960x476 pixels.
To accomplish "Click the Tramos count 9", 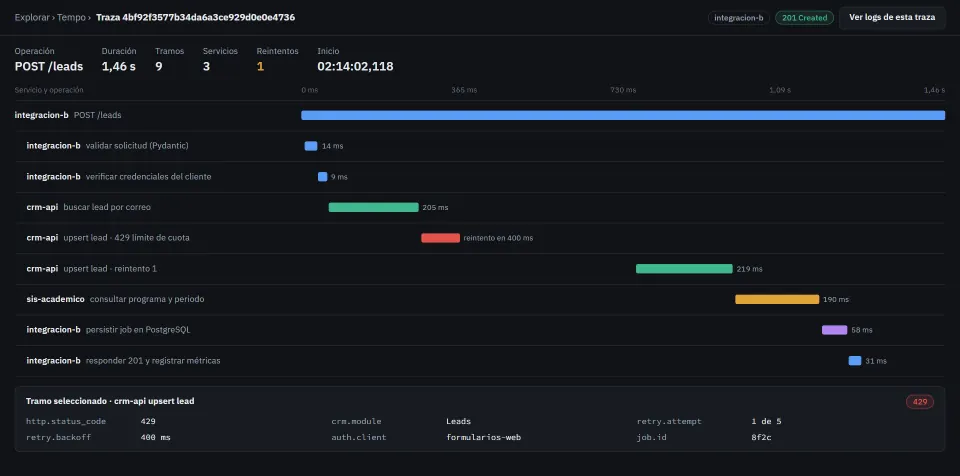I will (x=159, y=66).
